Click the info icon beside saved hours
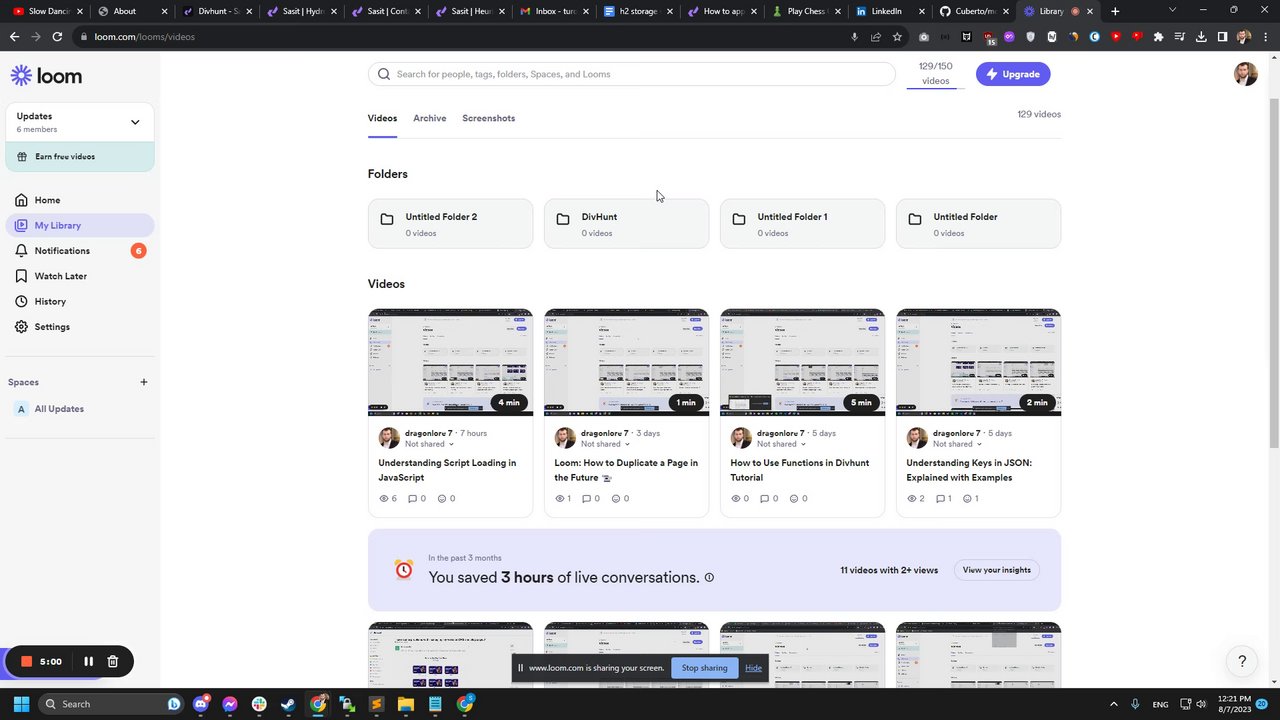The image size is (1280, 720). [709, 577]
